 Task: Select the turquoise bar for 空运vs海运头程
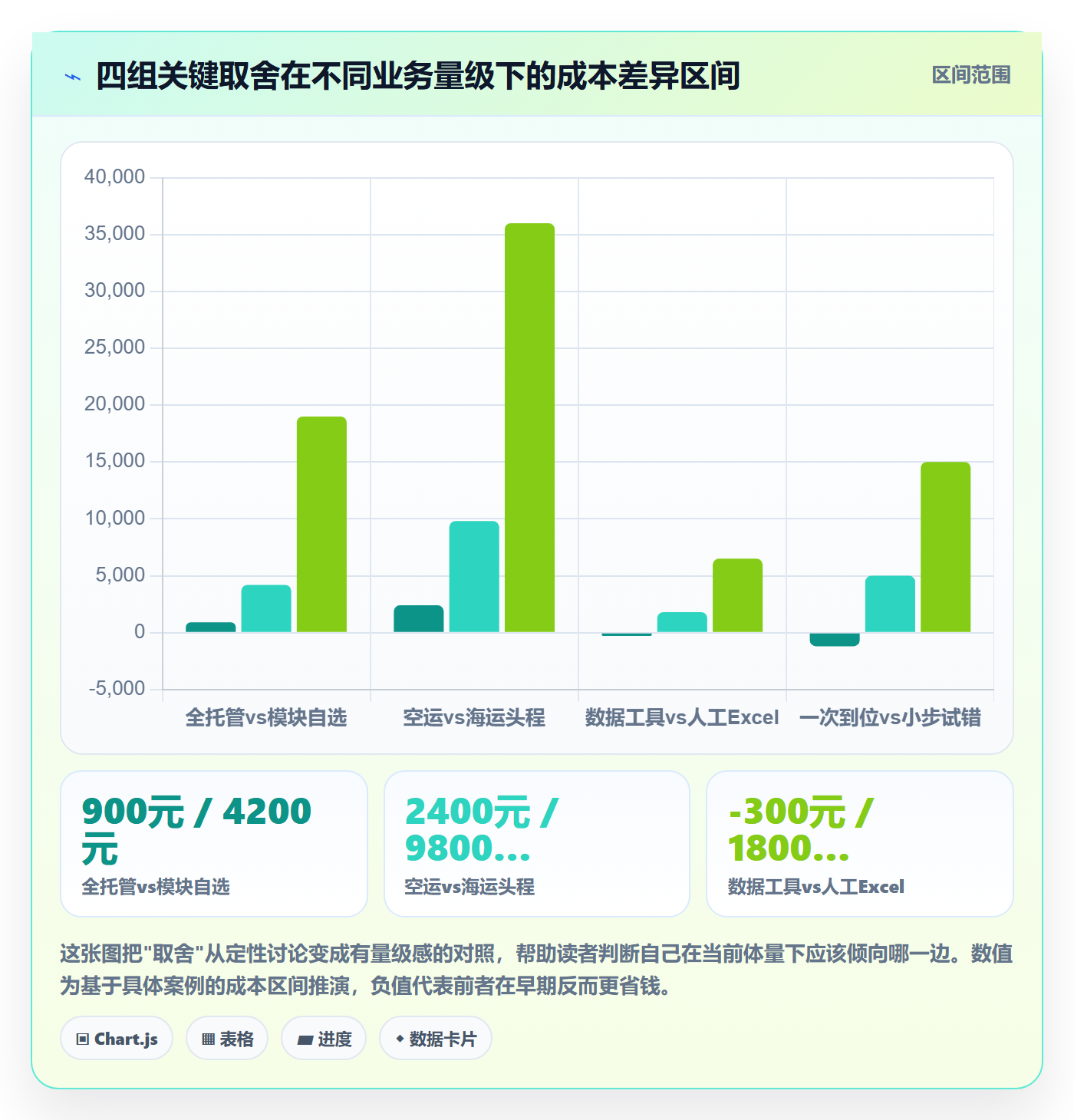(x=474, y=577)
